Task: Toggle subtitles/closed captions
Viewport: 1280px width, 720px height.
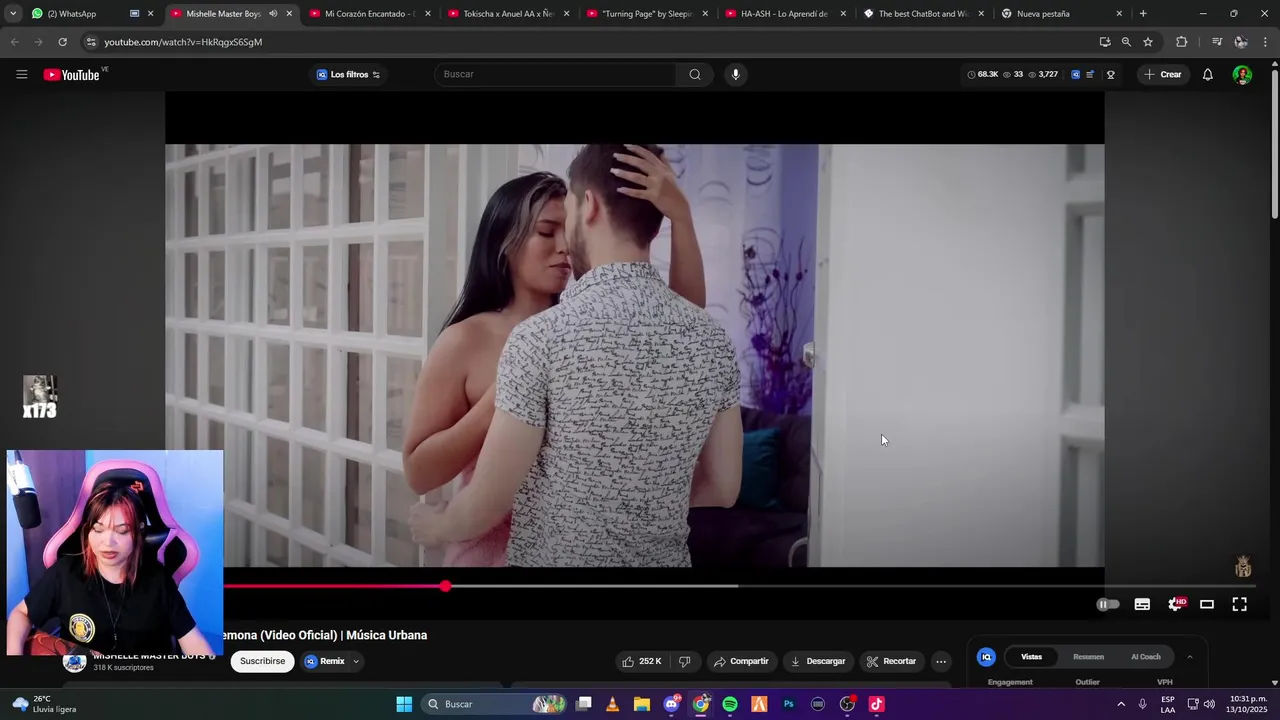Action: tap(1142, 604)
